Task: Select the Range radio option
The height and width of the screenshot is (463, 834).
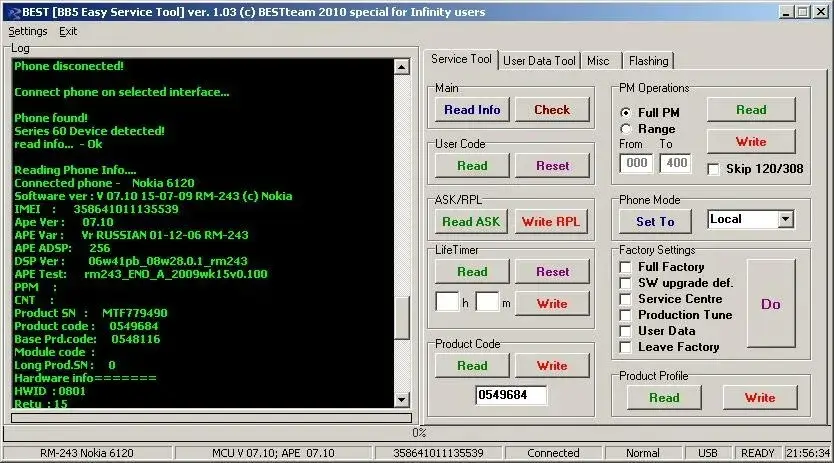Action: [x=626, y=129]
